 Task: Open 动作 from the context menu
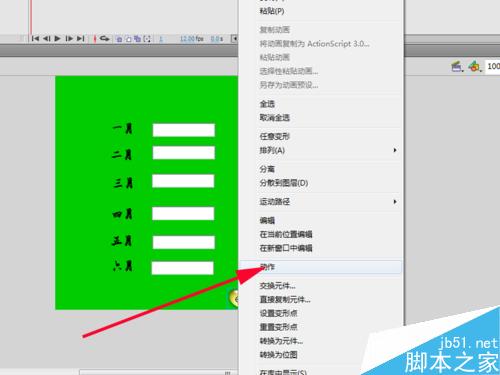pos(322,267)
